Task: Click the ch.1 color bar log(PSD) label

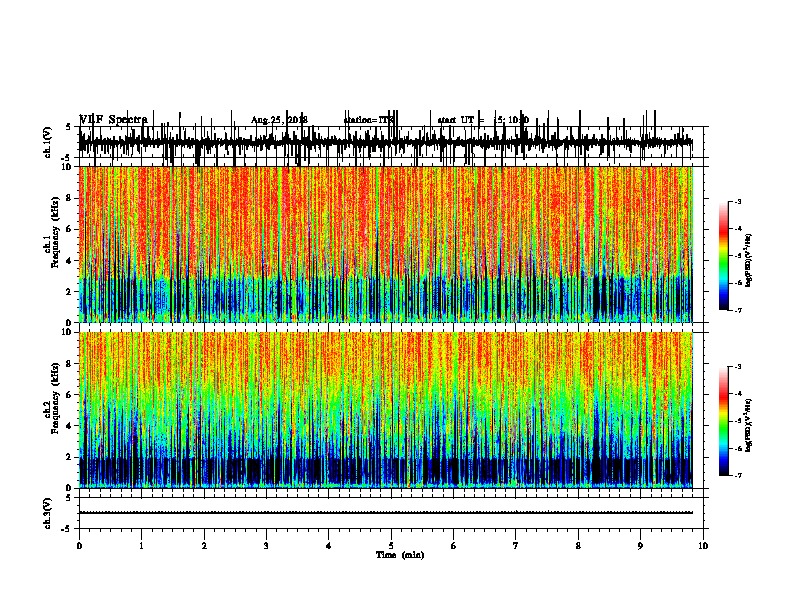Action: tap(749, 260)
